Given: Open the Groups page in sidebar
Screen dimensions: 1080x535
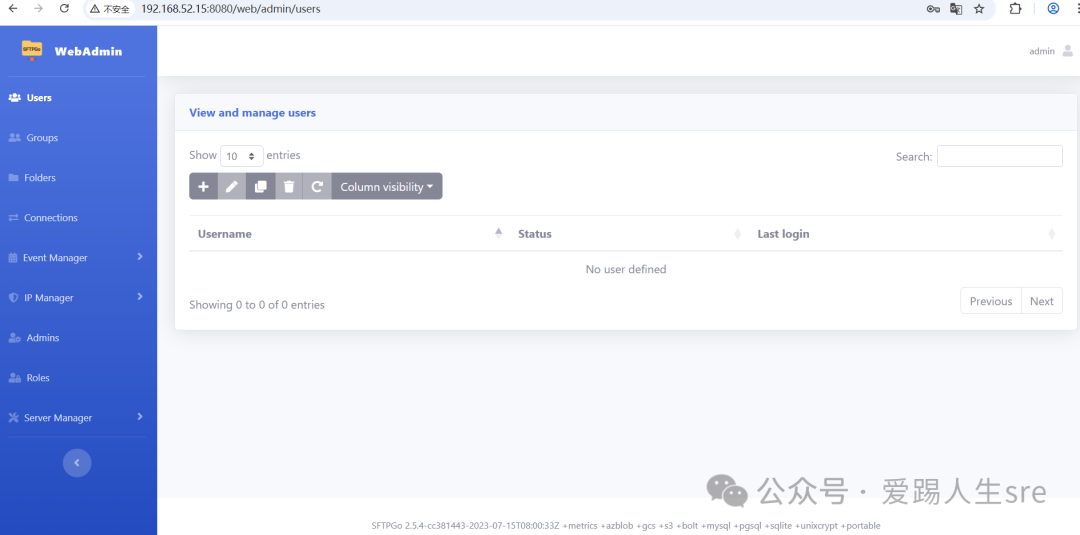Looking at the screenshot, I should tap(42, 138).
